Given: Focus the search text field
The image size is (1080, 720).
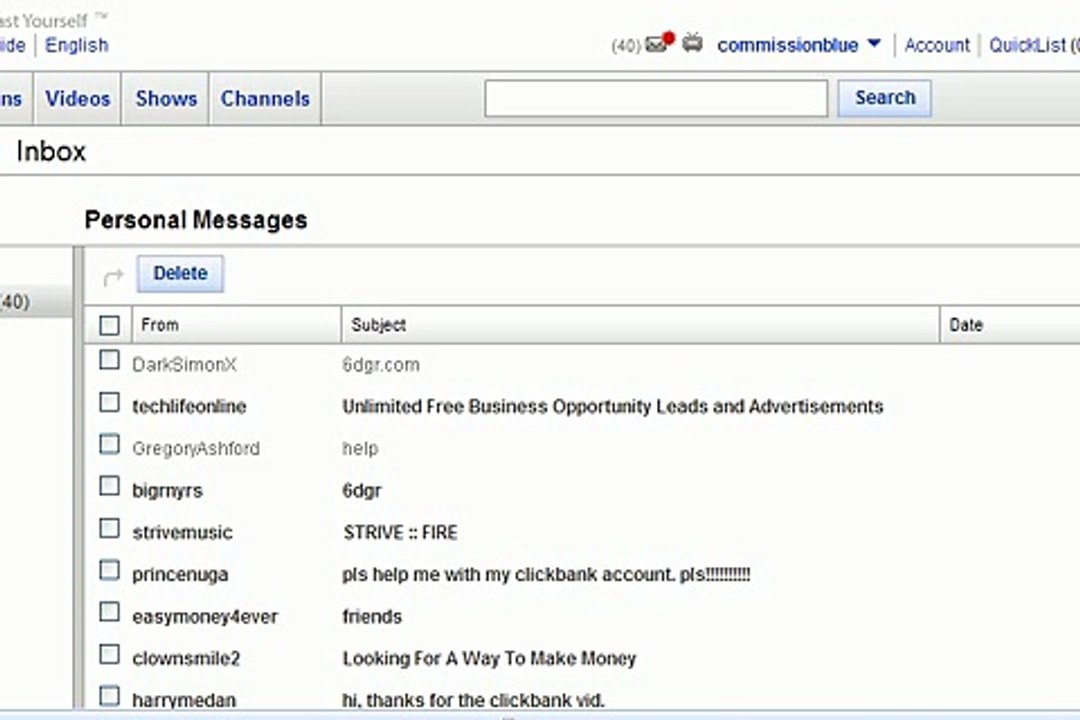Looking at the screenshot, I should point(656,99).
